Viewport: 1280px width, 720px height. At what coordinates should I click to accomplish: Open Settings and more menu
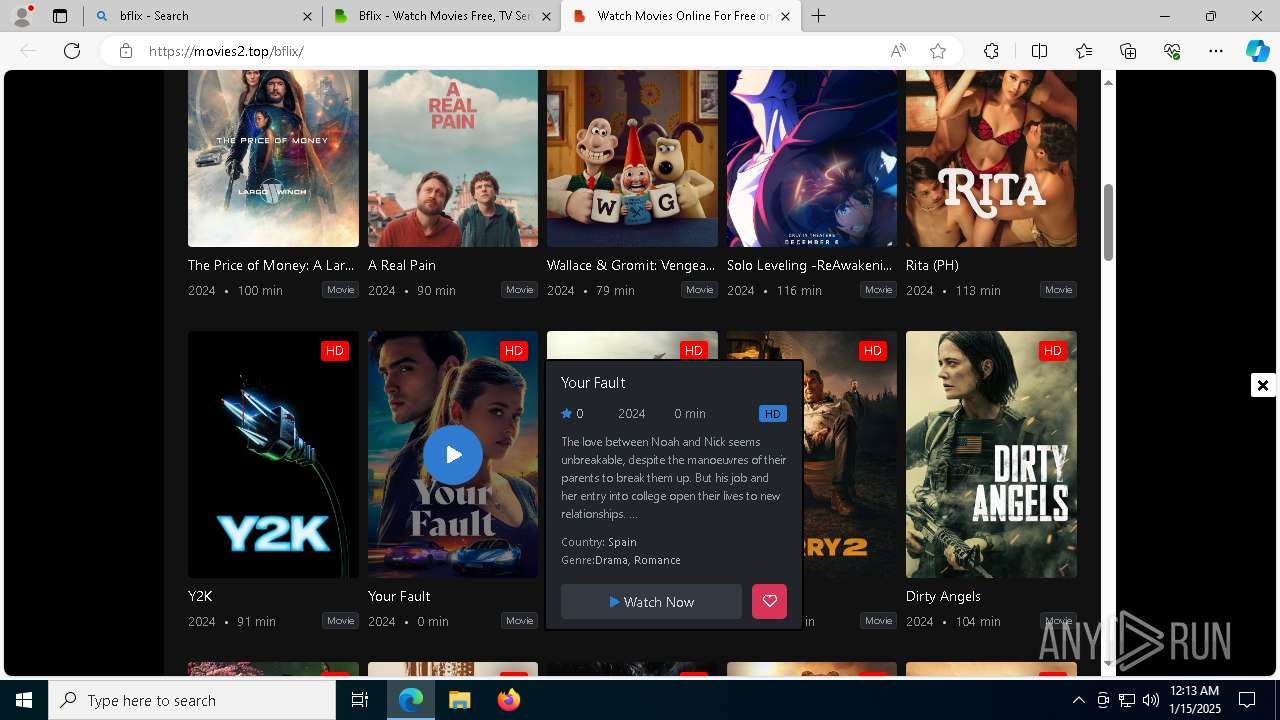tap(1216, 51)
